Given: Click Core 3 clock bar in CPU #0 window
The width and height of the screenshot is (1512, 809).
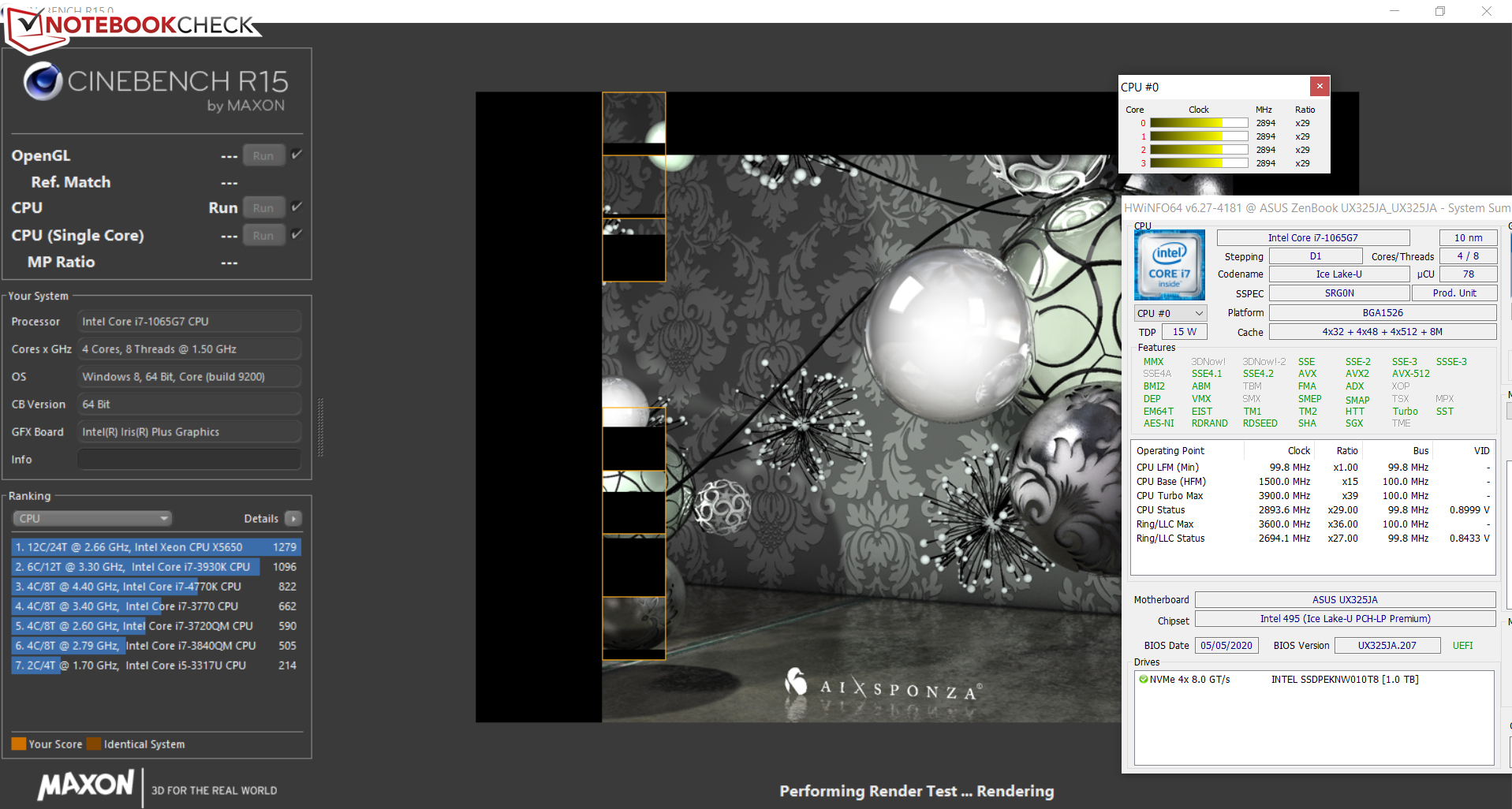Looking at the screenshot, I should pyautogui.click(x=1199, y=163).
